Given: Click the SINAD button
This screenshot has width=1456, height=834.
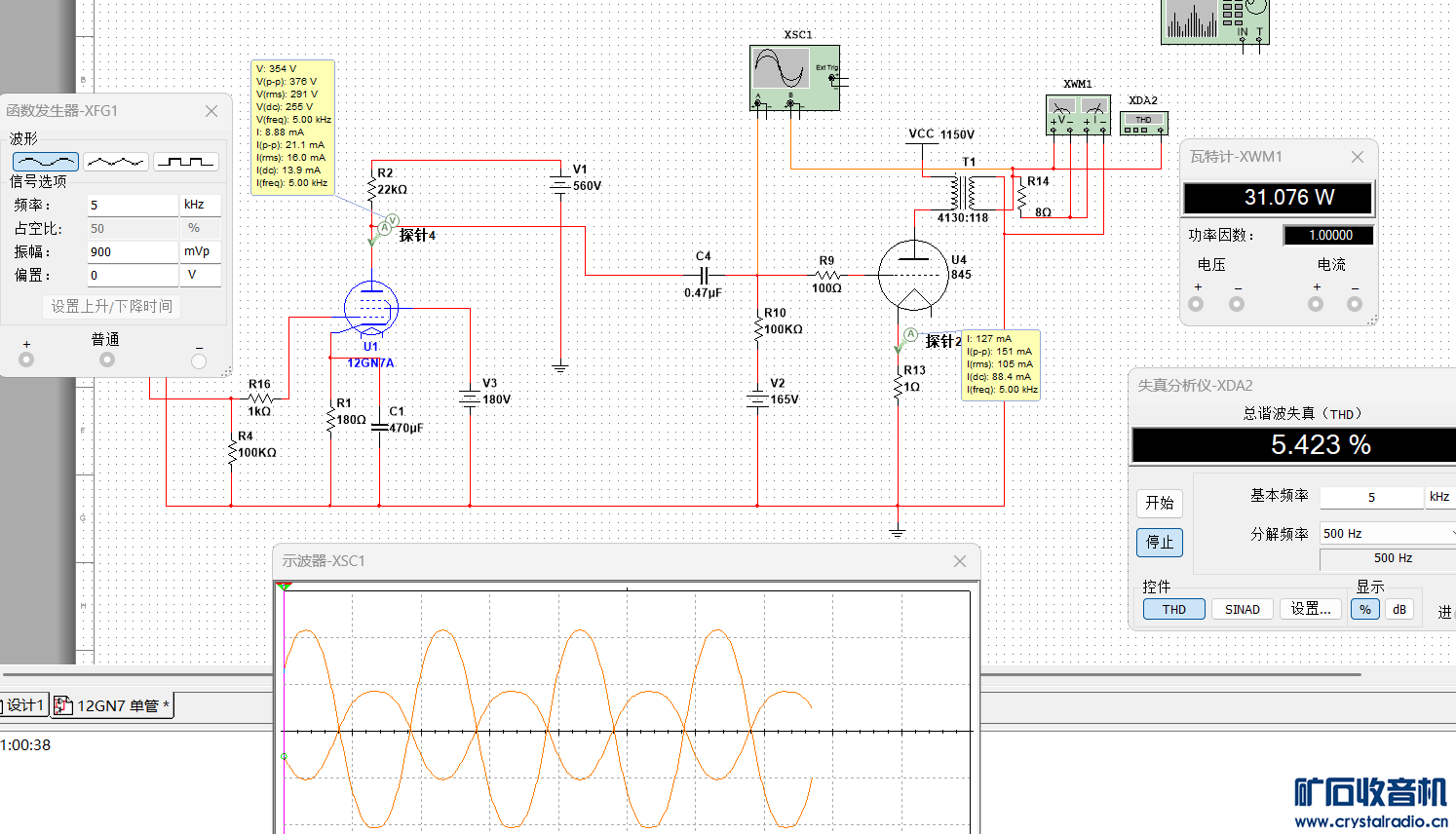Looking at the screenshot, I should tap(1242, 609).
